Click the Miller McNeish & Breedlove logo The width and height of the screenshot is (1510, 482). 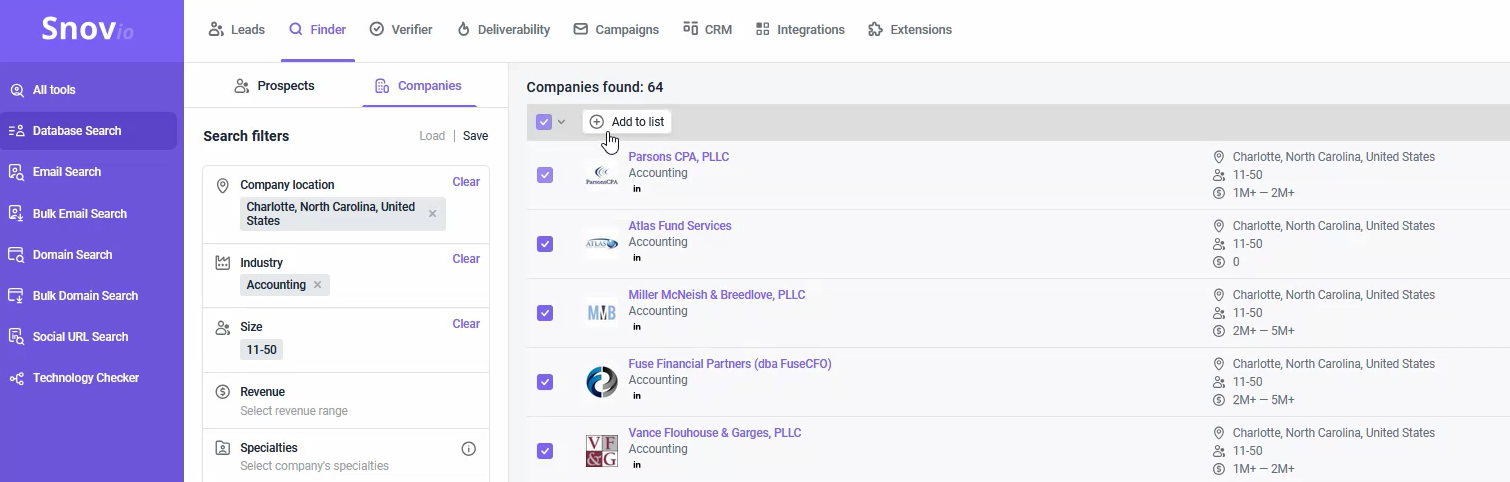coord(602,313)
